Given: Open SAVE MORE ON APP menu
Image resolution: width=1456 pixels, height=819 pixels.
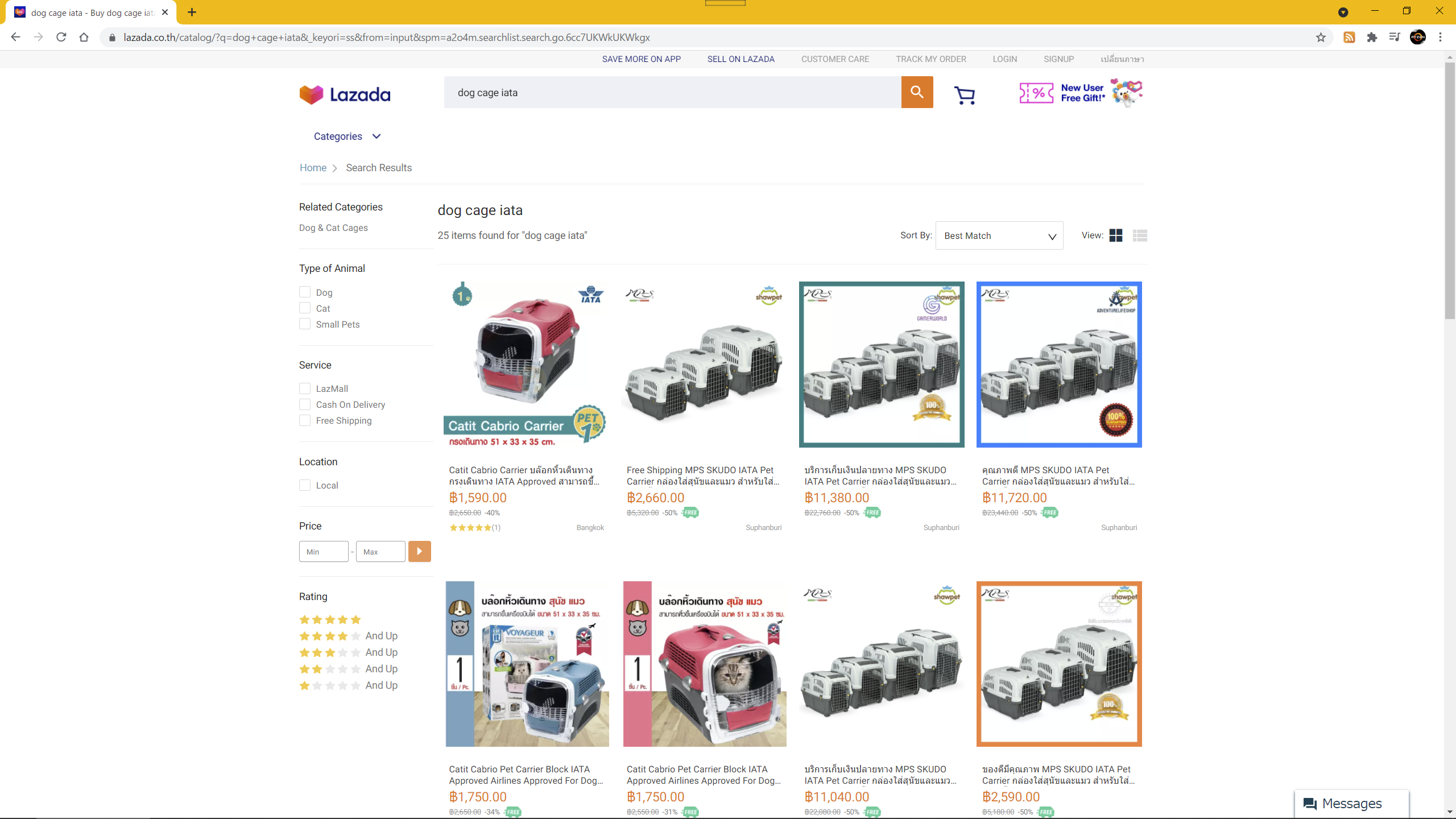Looking at the screenshot, I should (x=641, y=59).
